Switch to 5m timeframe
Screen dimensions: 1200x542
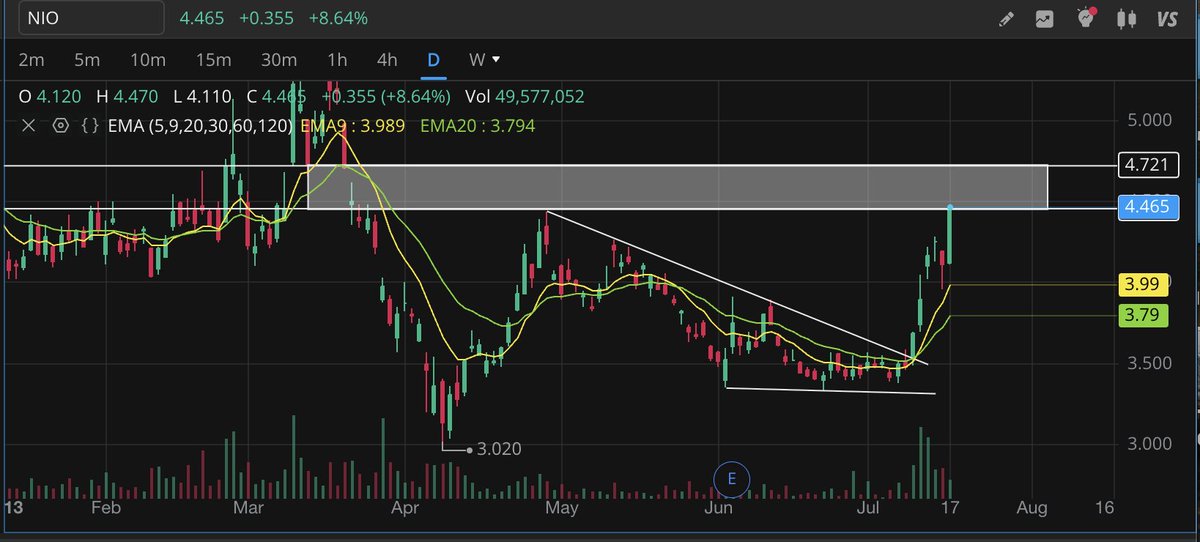(88, 60)
